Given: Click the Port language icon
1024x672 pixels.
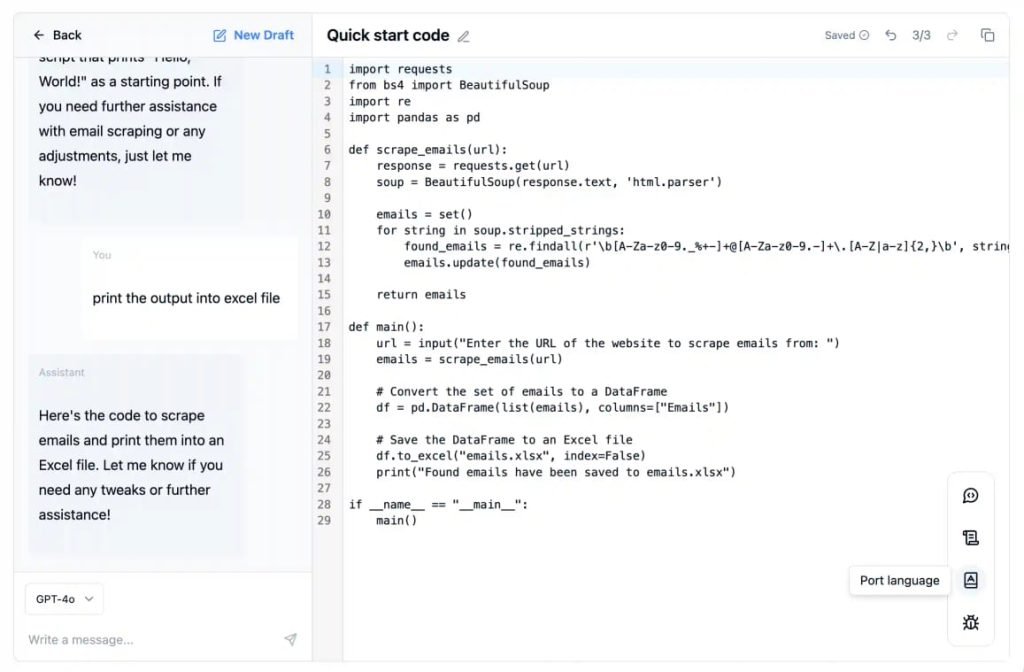Looking at the screenshot, I should 970,580.
